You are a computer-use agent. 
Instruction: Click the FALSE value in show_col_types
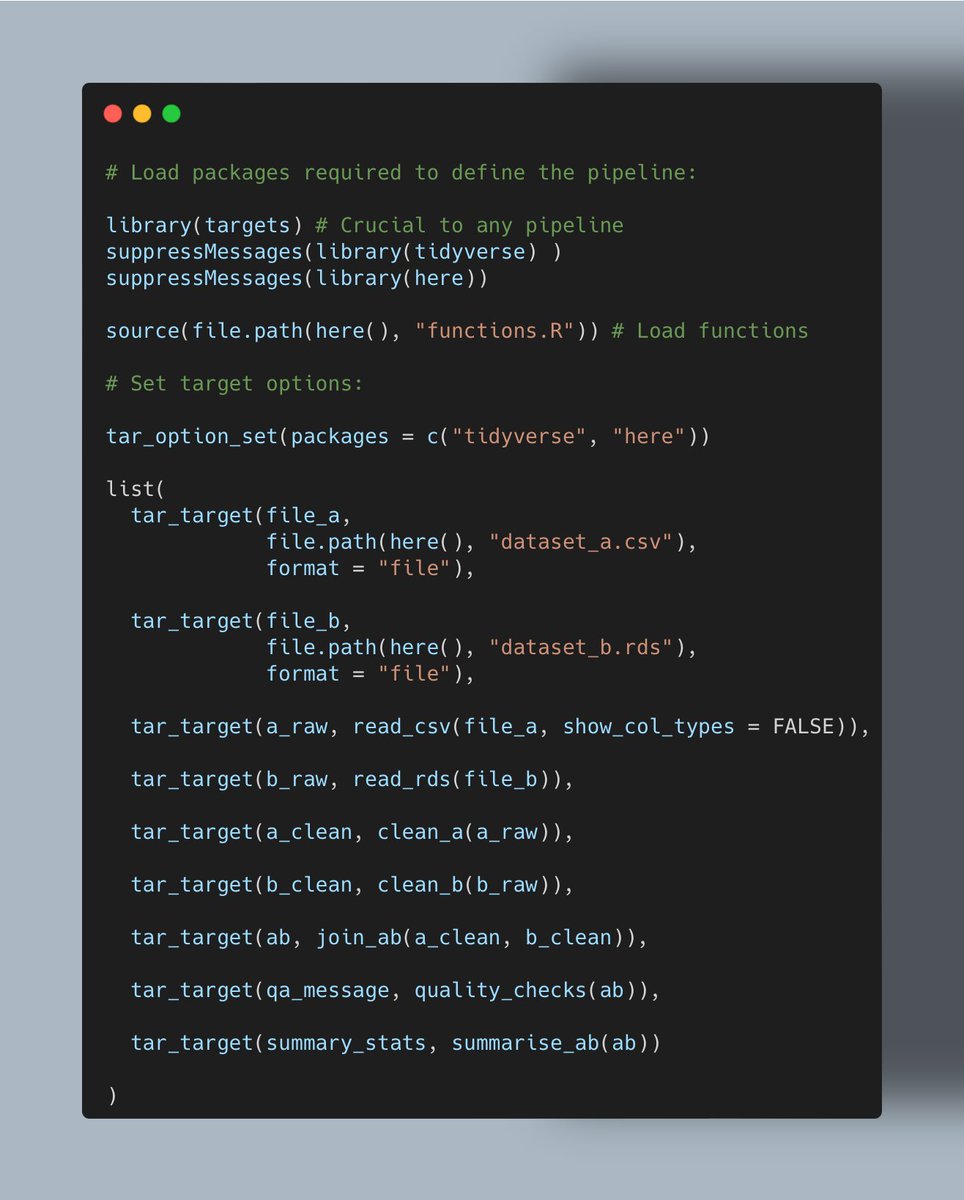click(803, 726)
